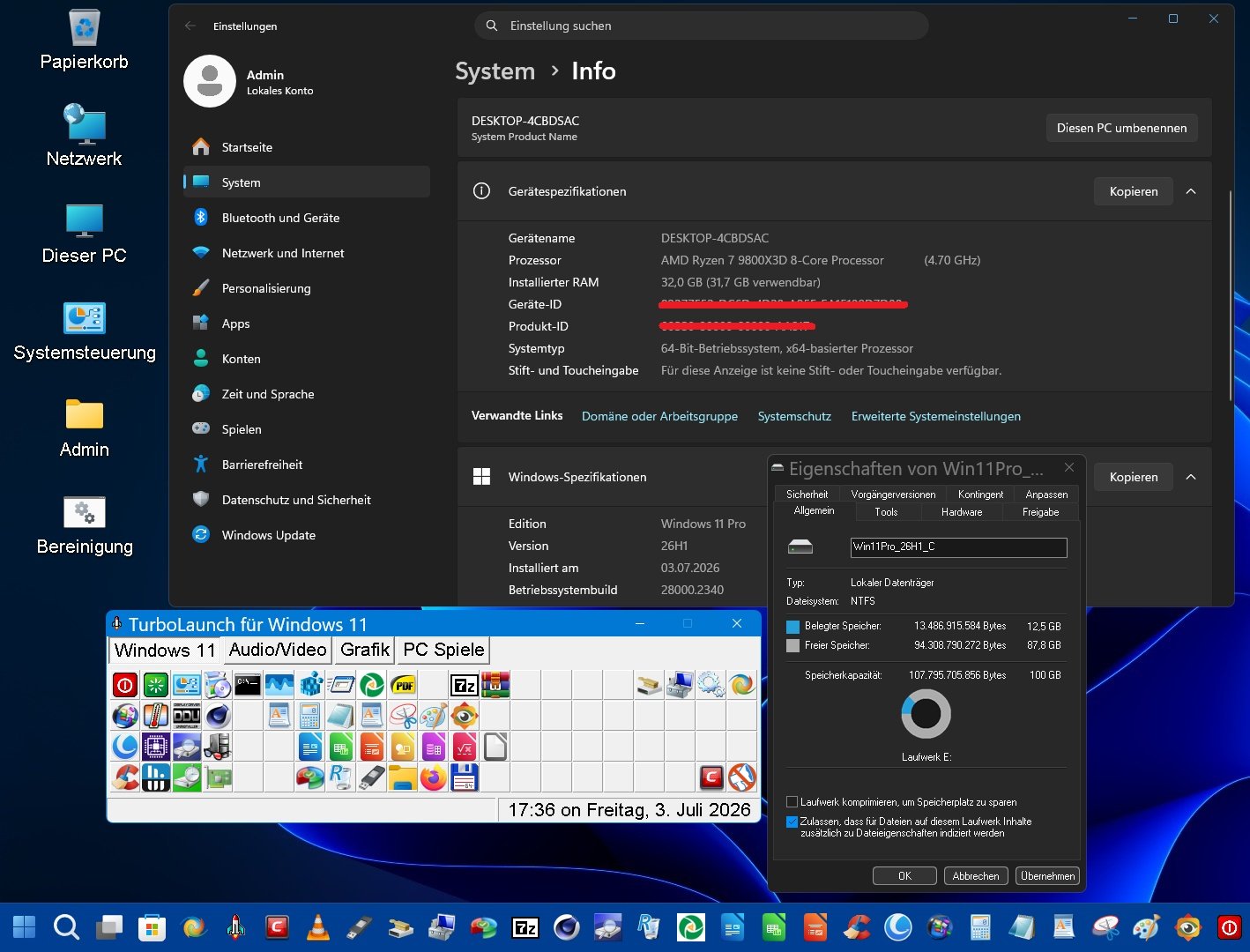Open Cinema 4D sphere icon in TurboLaunch
Image resolution: width=1250 pixels, height=952 pixels.
click(x=218, y=716)
